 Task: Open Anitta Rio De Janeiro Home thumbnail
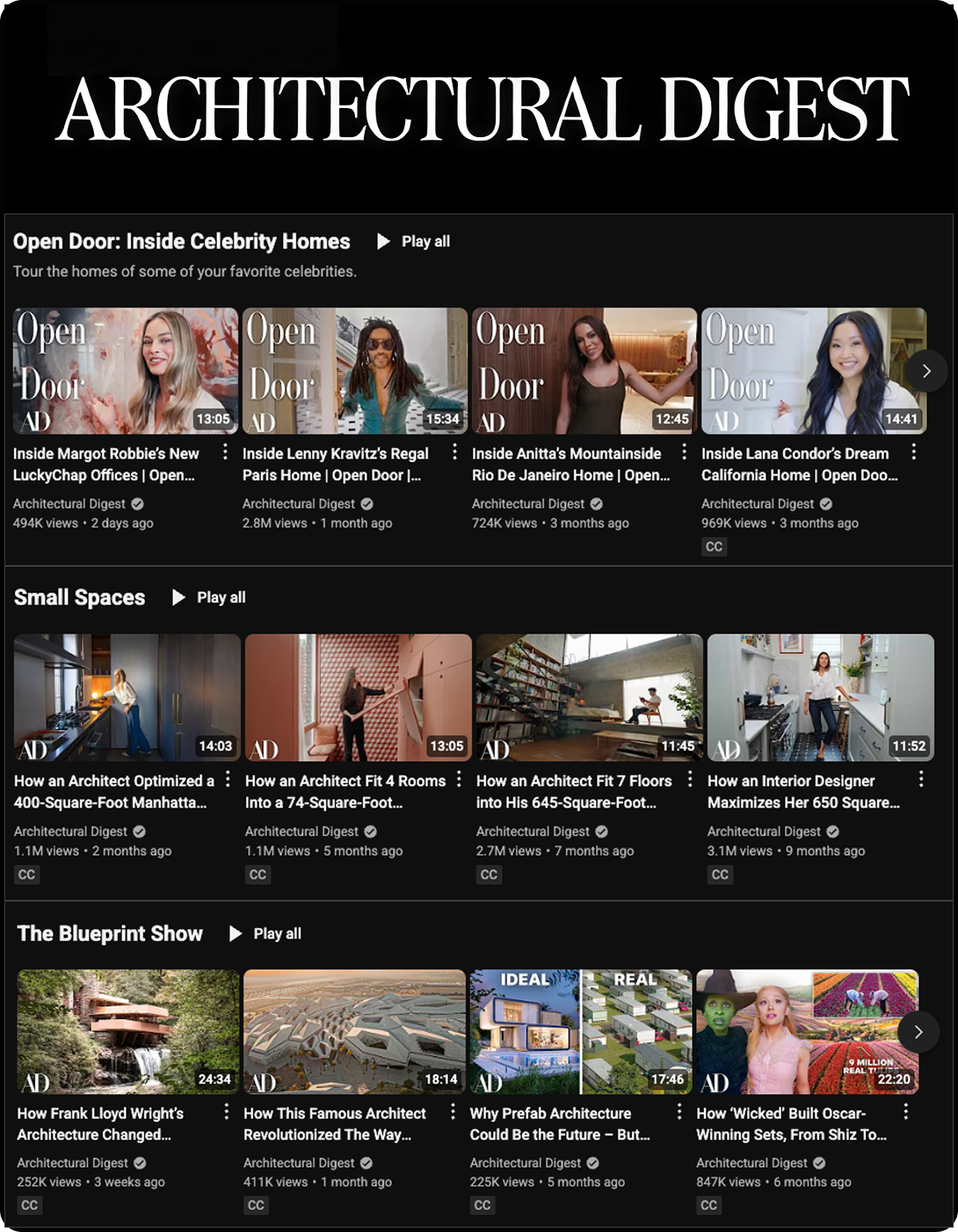click(x=584, y=371)
